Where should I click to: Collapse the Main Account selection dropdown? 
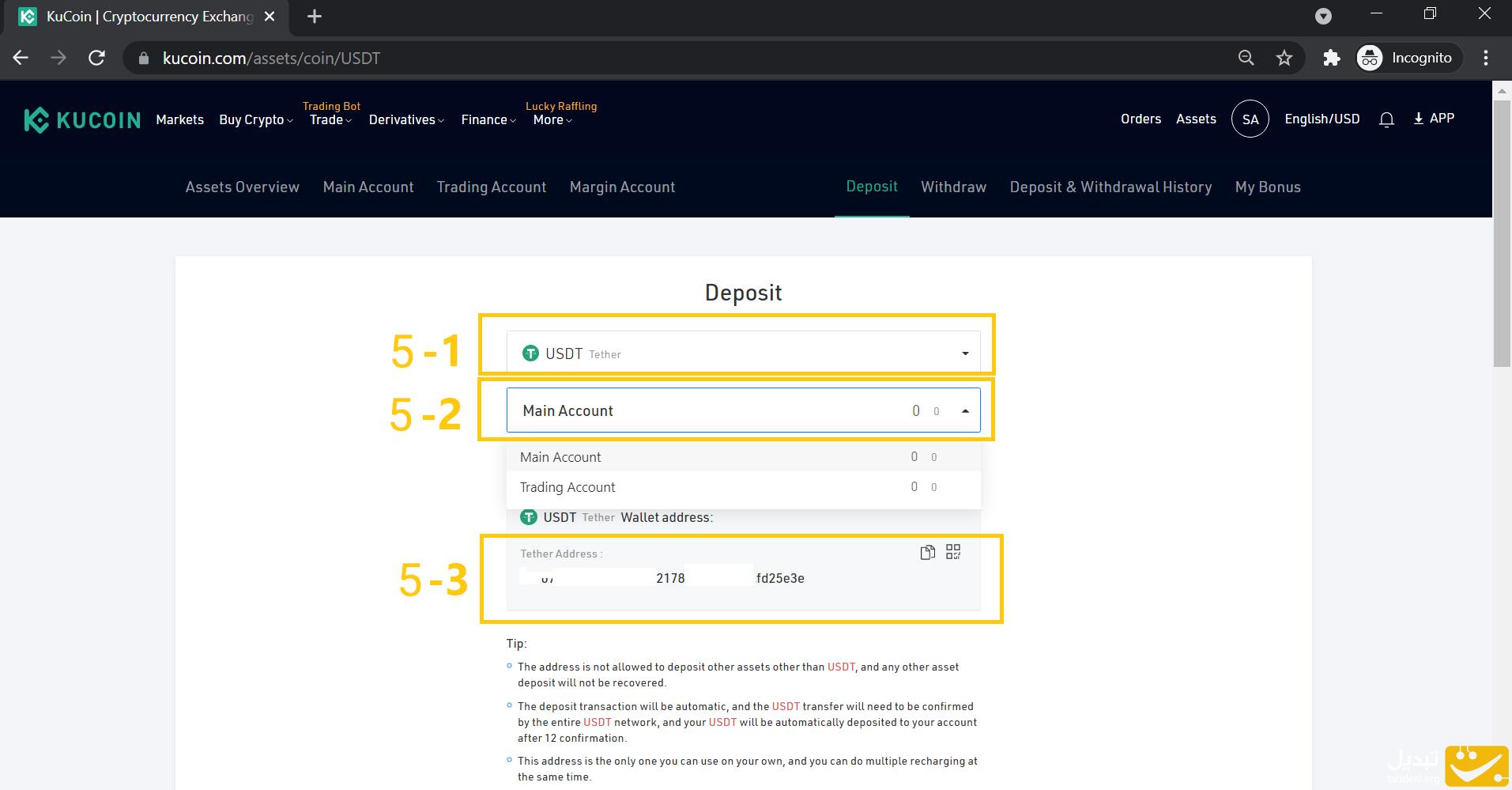click(x=743, y=410)
